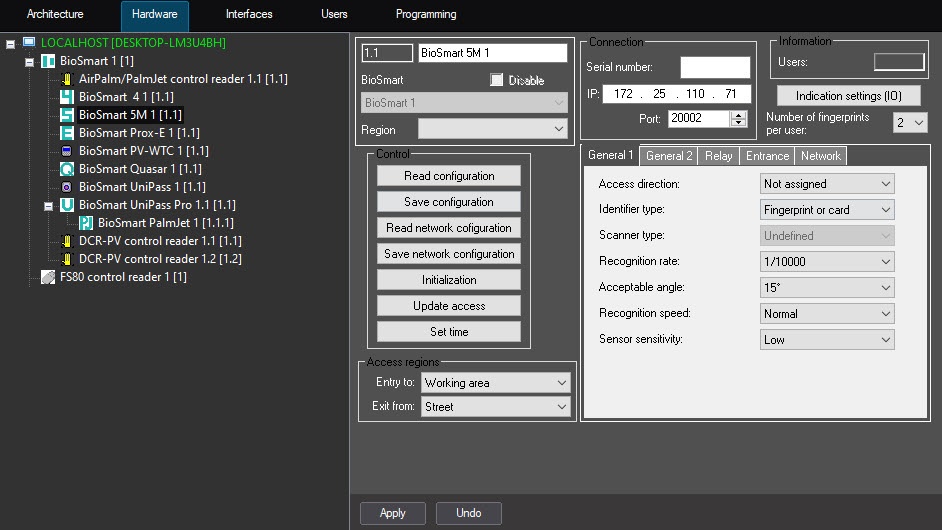Click the BioSmart Quasar 1 icon
Screen dimensions: 942x530
pyautogui.click(x=67, y=169)
